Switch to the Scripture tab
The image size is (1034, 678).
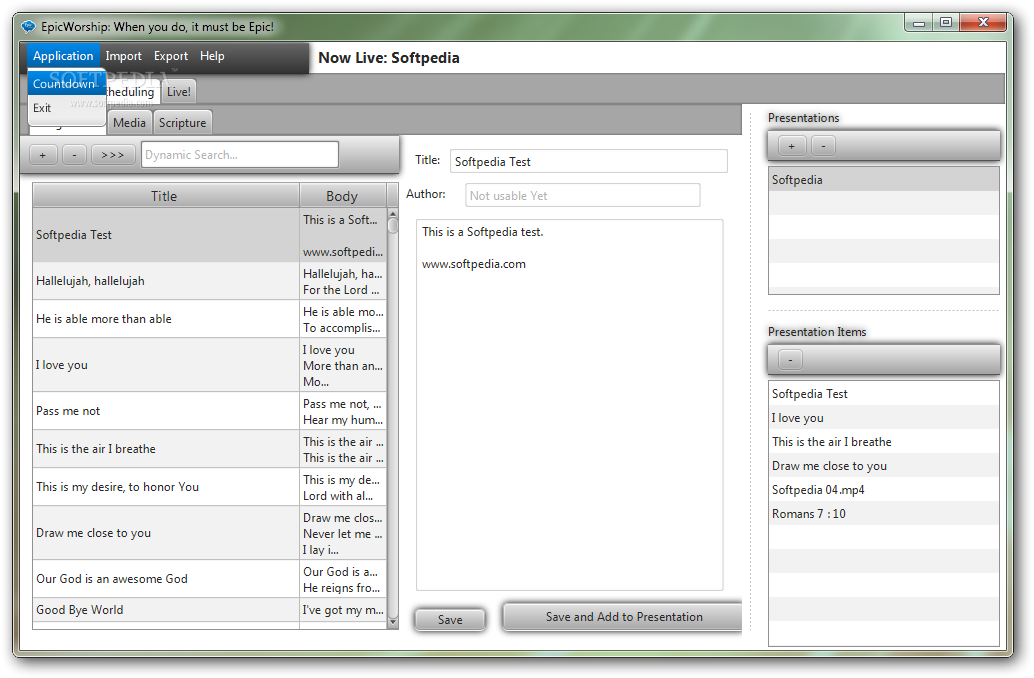pos(183,123)
